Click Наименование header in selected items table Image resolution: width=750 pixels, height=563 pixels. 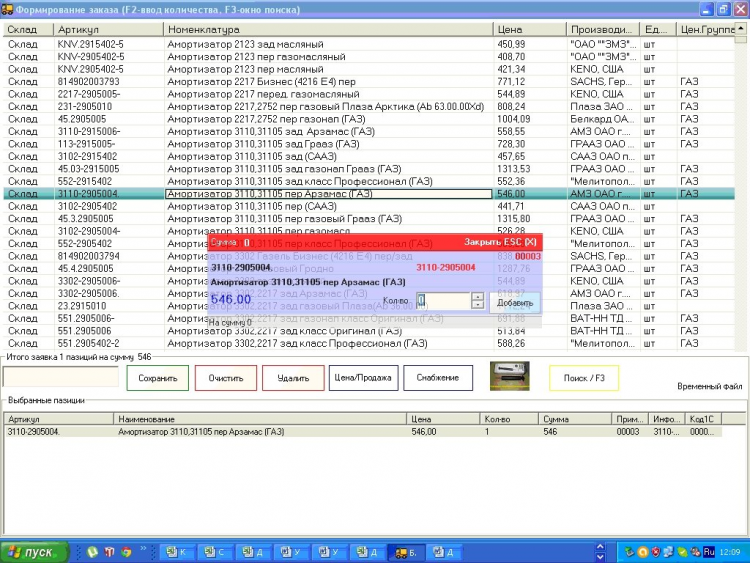[x=260, y=419]
